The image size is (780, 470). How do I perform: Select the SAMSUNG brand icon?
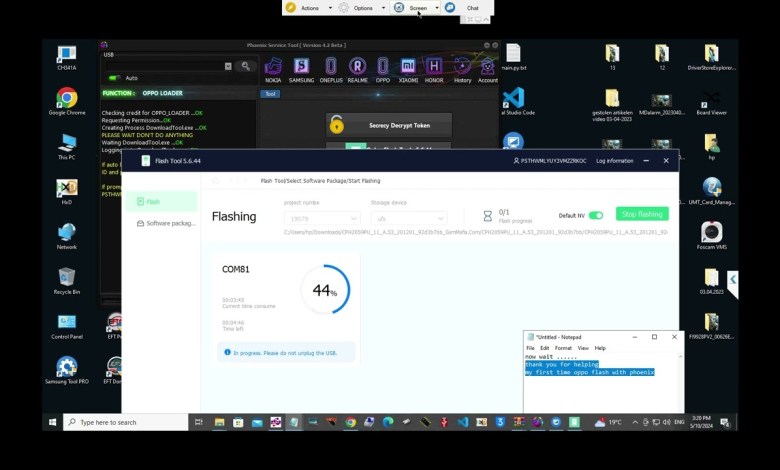[301, 69]
